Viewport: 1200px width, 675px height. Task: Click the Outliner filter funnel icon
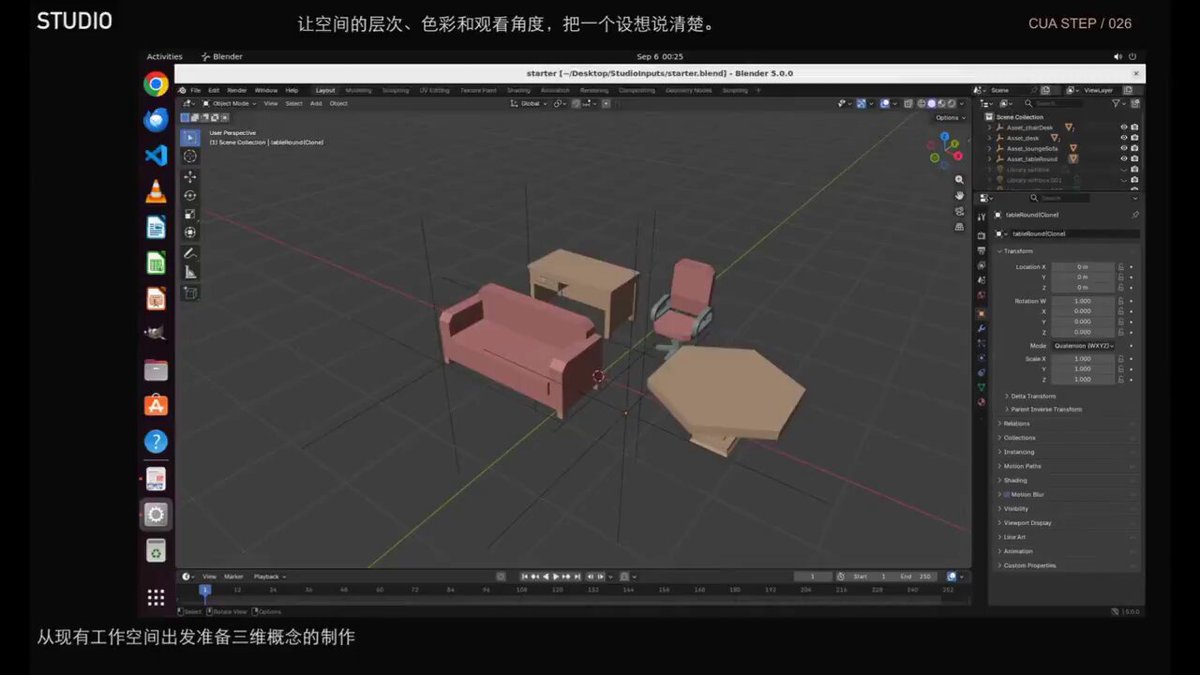point(1117,103)
